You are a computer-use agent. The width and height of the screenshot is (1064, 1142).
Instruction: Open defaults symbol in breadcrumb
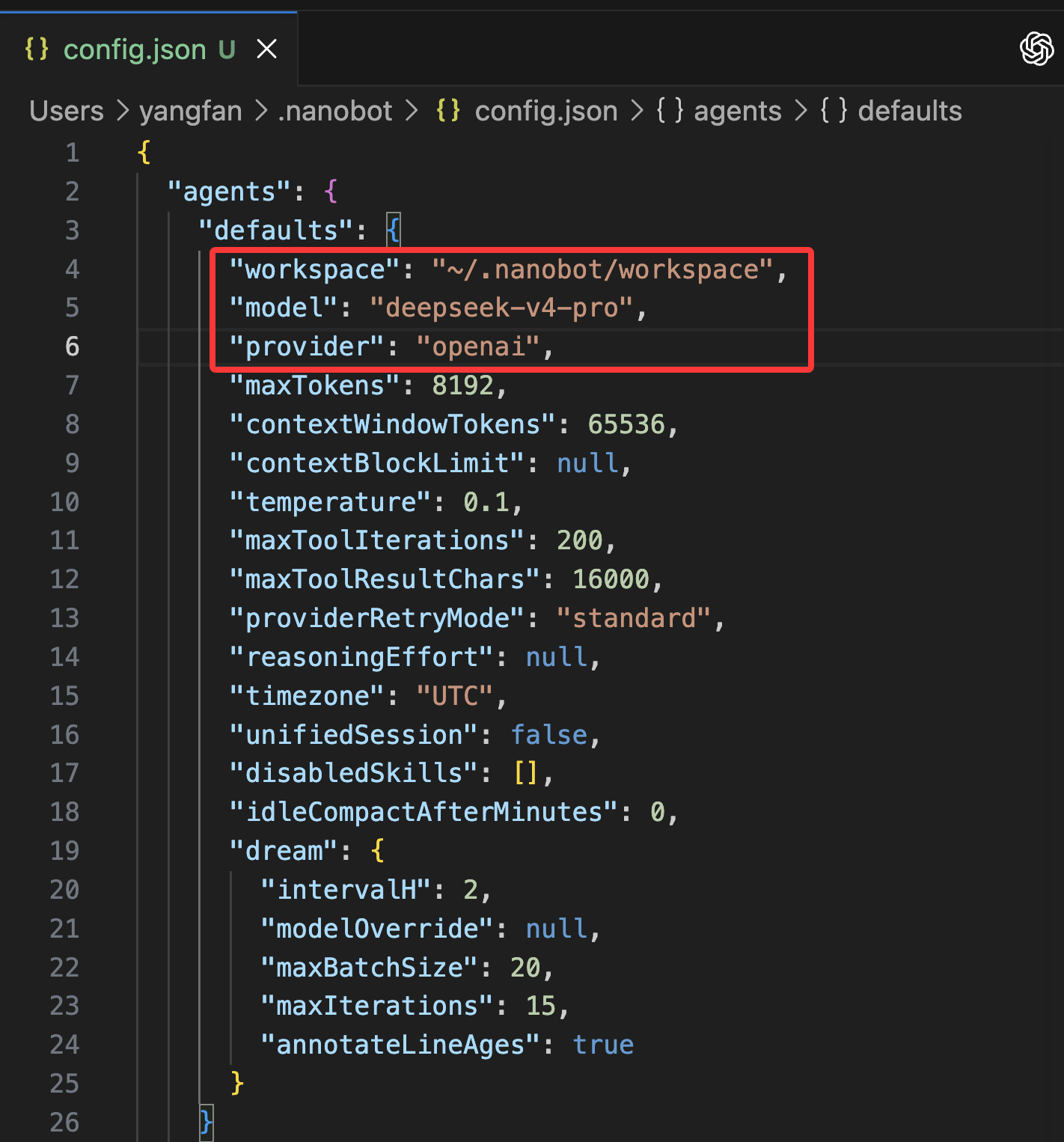[x=910, y=111]
